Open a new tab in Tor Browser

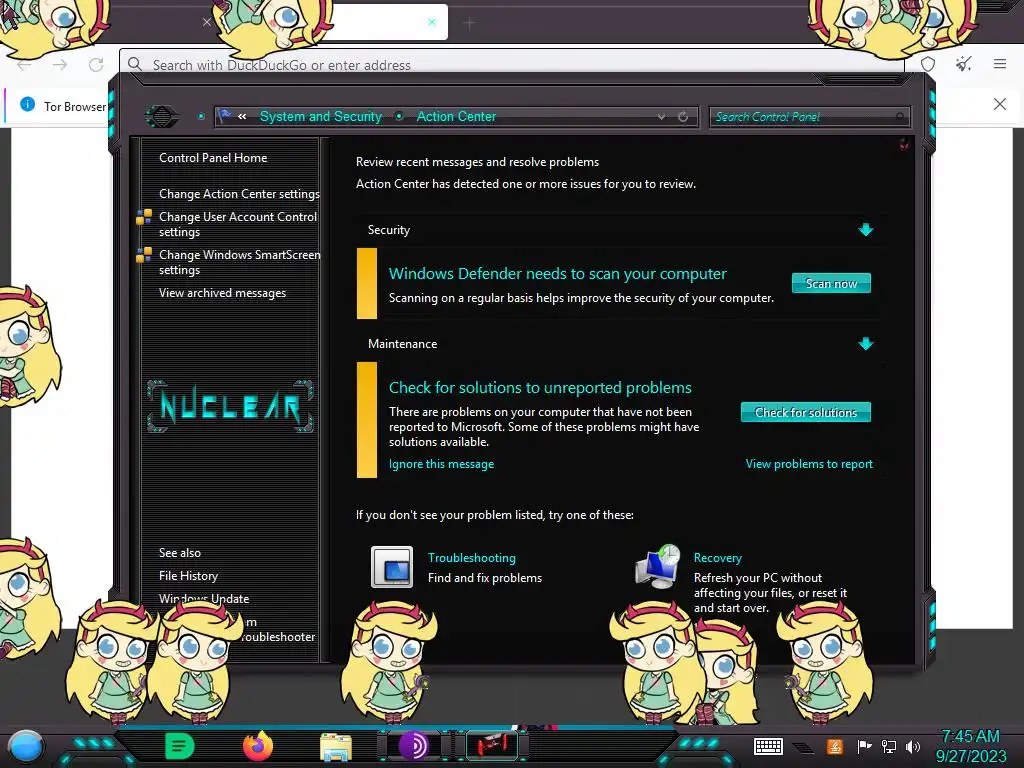point(469,24)
